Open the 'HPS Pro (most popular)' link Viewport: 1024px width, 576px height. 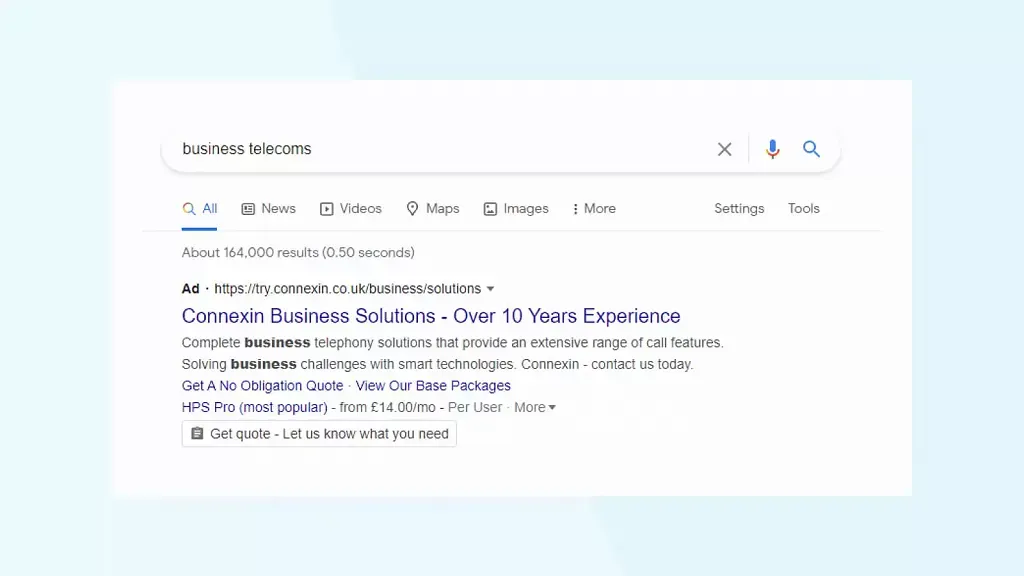click(255, 408)
